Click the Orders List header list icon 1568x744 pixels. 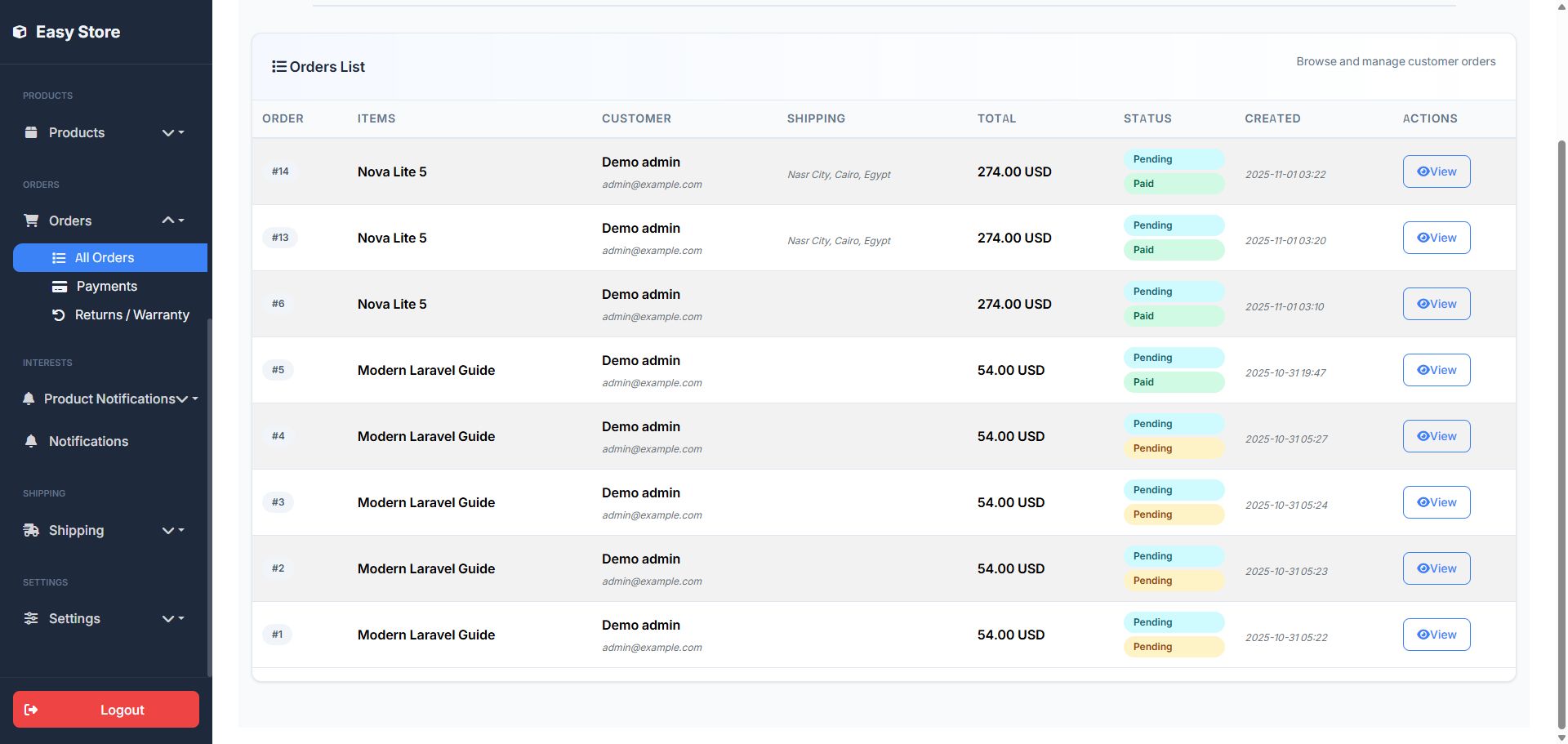[x=279, y=67]
